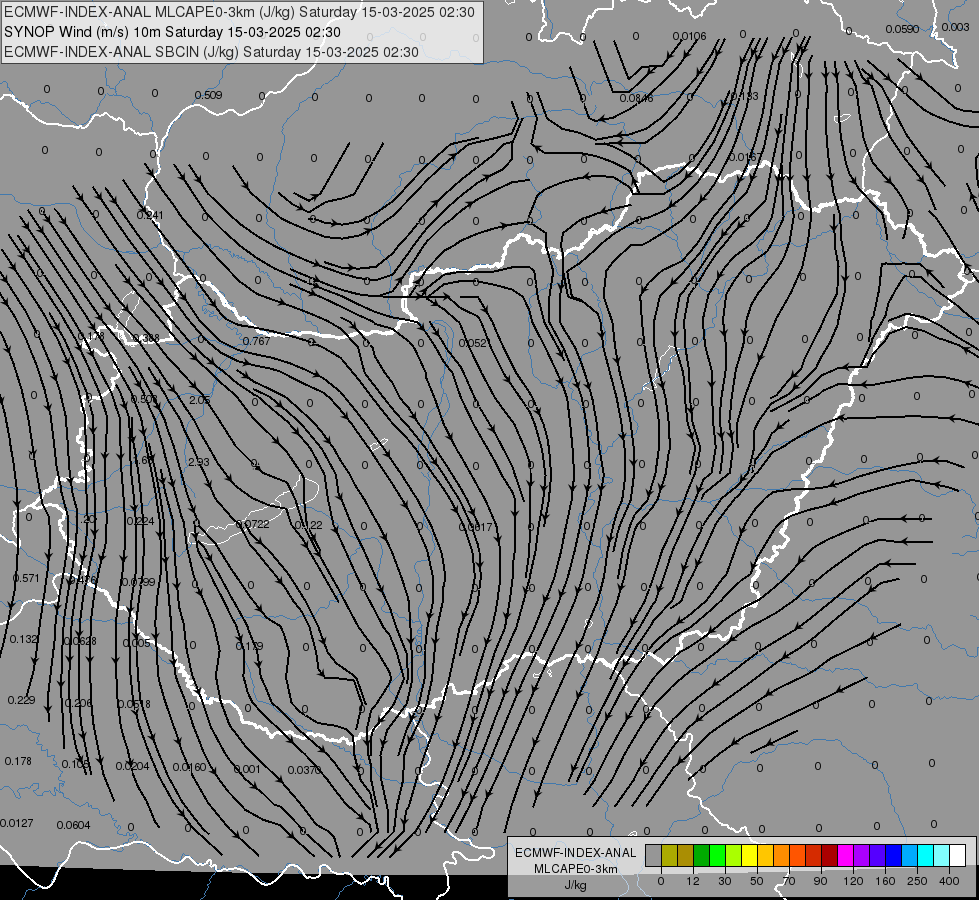This screenshot has height=900, width=979.
Task: Click legend scale value 250
Action: click(x=917, y=881)
